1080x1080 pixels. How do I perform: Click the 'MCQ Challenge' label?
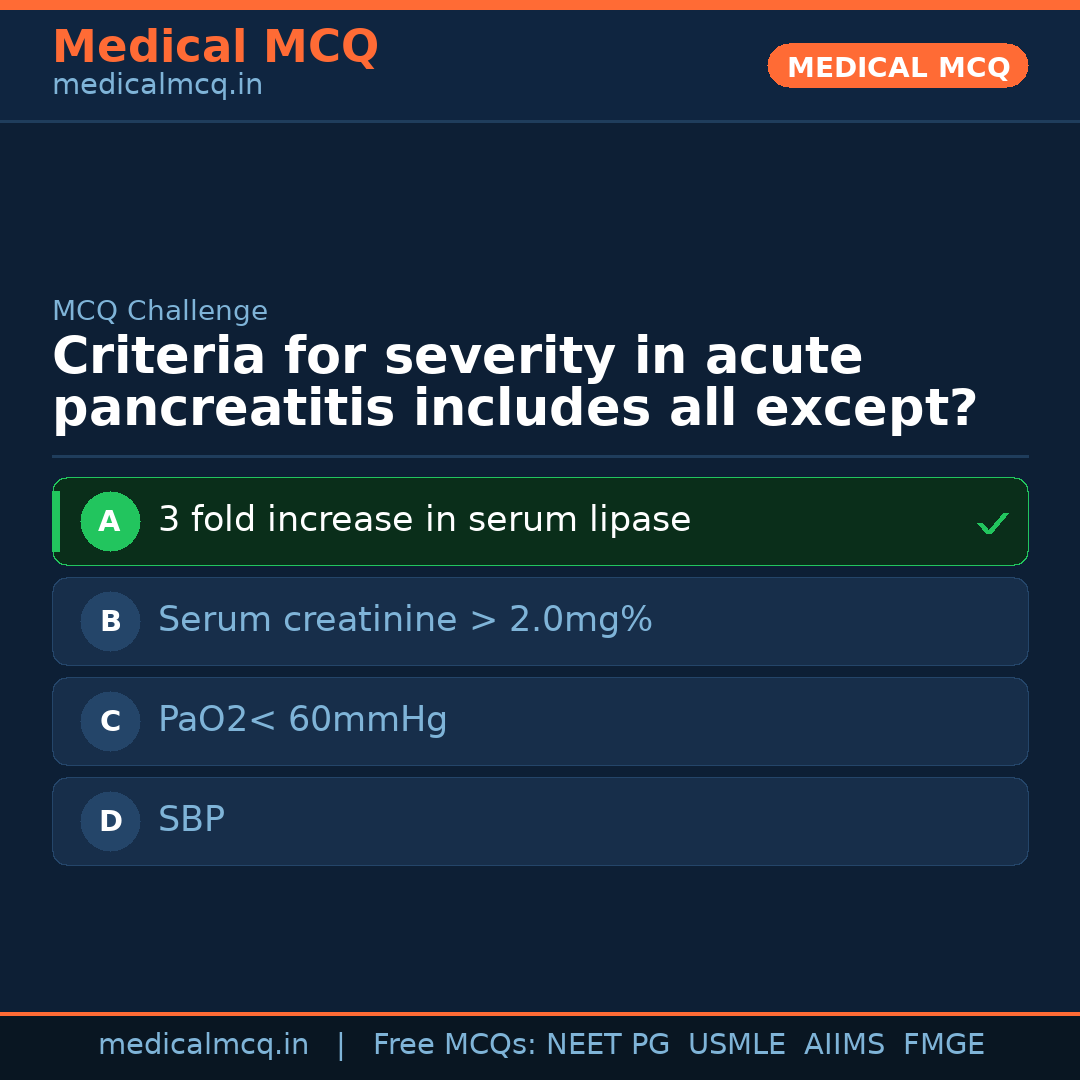pos(160,312)
